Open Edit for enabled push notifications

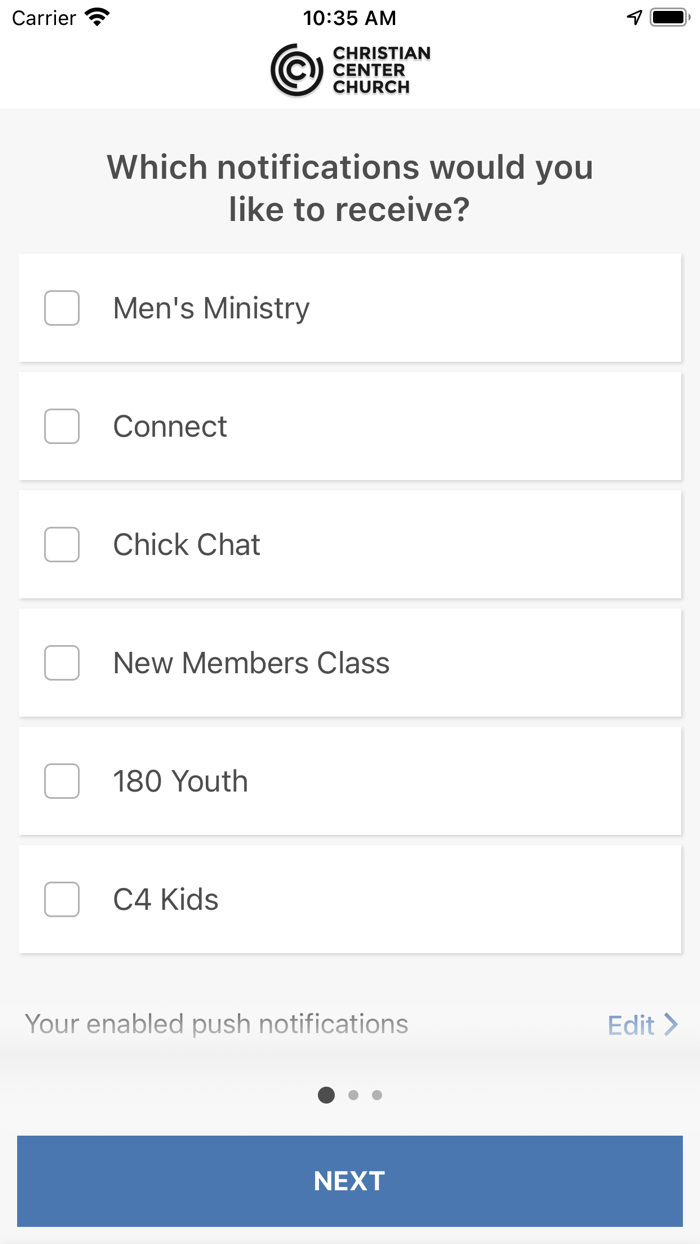(x=631, y=1025)
